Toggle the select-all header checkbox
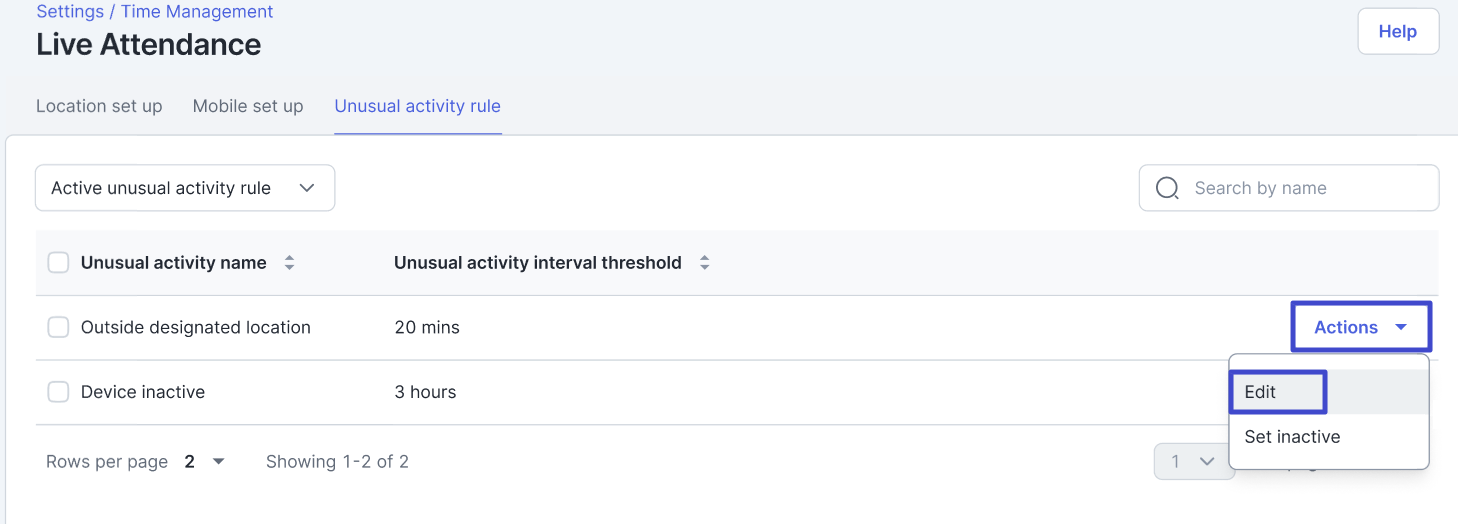 59,263
